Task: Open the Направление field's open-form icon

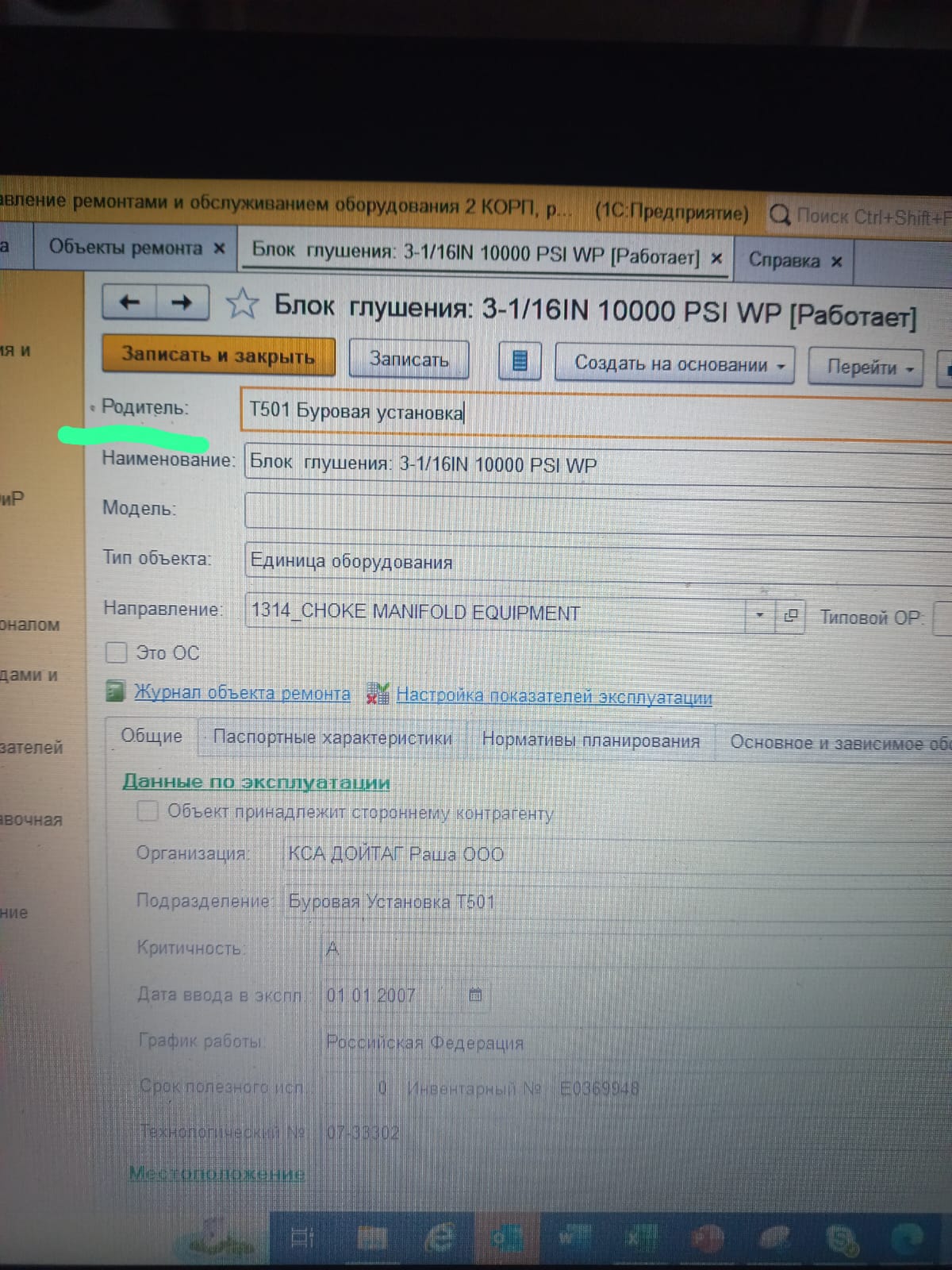Action: click(791, 616)
